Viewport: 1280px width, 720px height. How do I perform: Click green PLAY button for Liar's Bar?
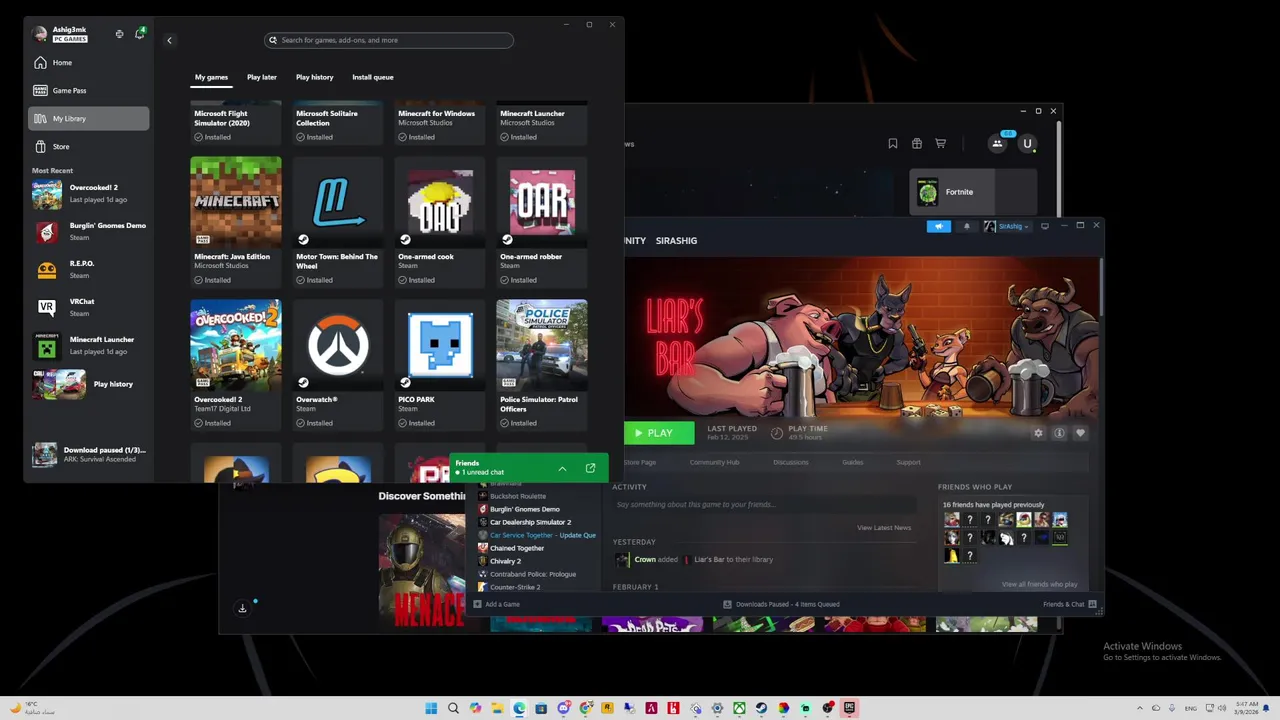click(659, 433)
